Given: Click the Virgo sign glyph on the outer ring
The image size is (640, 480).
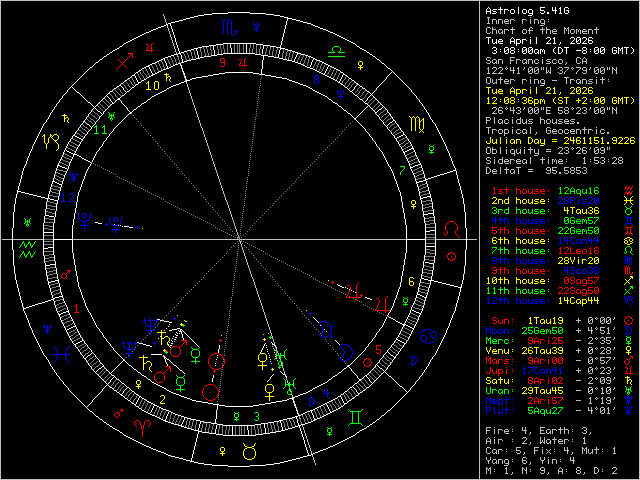Looking at the screenshot, I should [x=416, y=126].
